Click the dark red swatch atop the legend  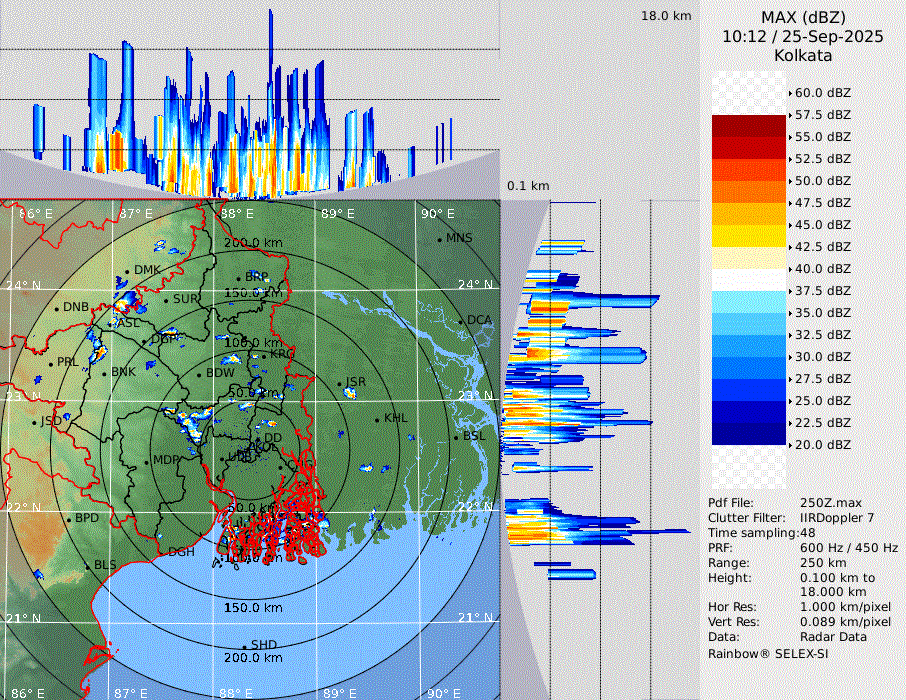click(x=749, y=125)
